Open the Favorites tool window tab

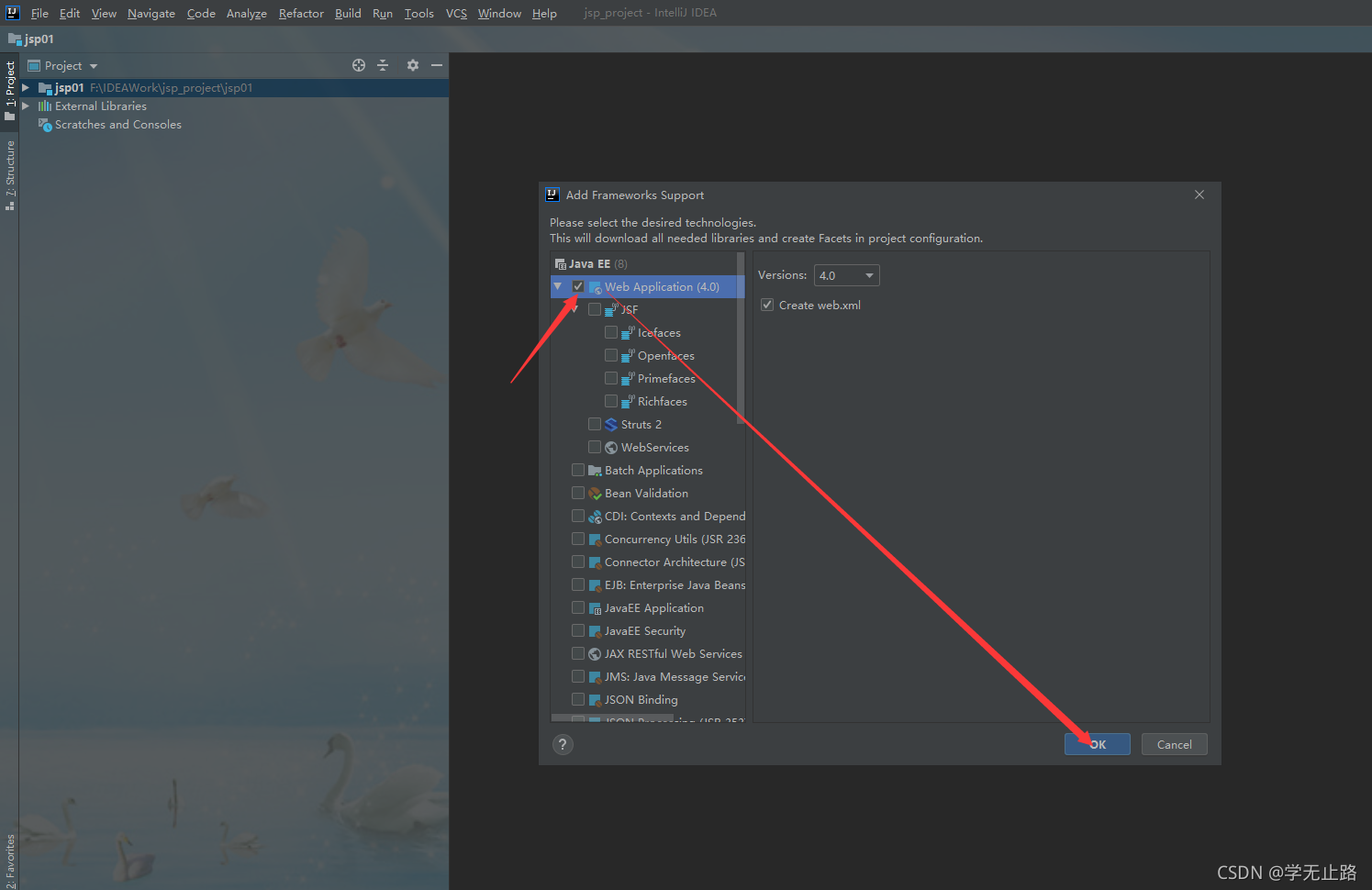(x=10, y=860)
